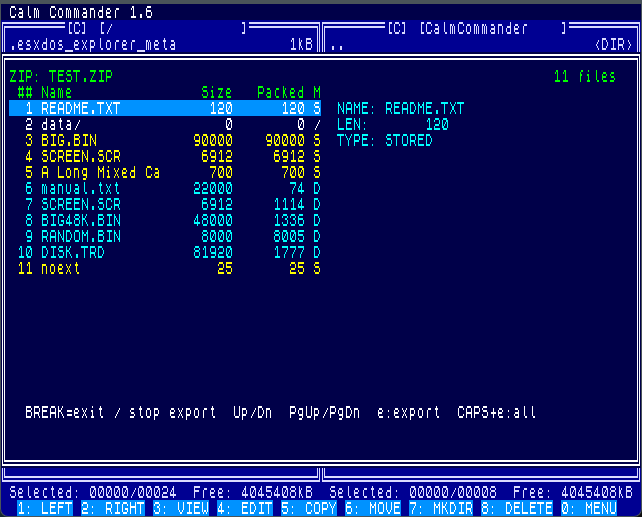The width and height of the screenshot is (642, 517).
Task: Select the BIG.BIN entry
Action: point(165,140)
